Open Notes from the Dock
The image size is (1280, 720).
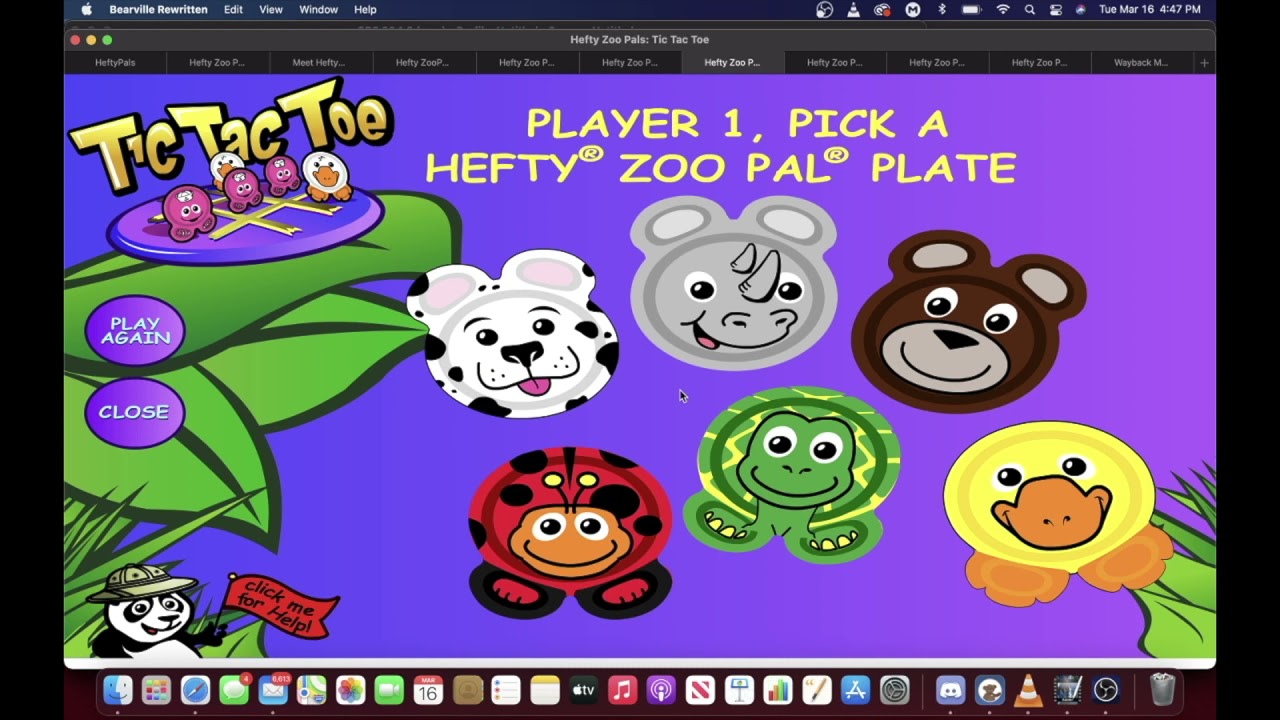click(x=545, y=689)
